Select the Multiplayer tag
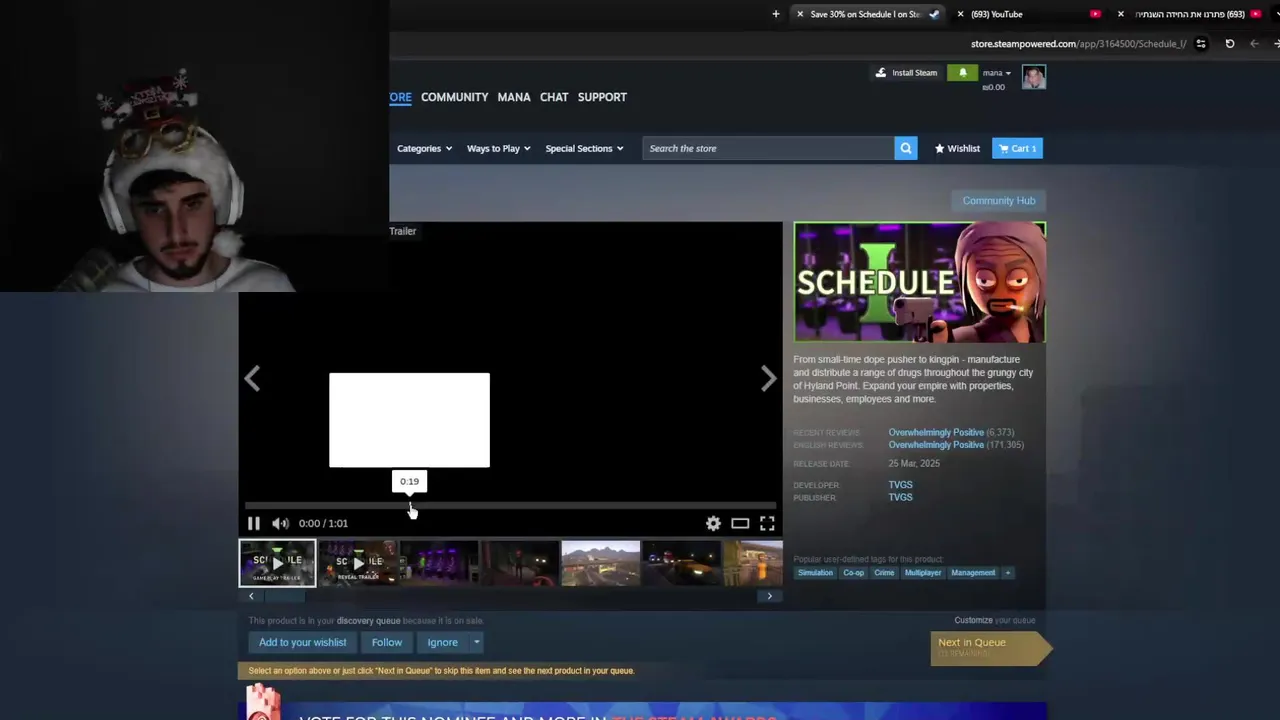1280x720 pixels. tap(922, 573)
